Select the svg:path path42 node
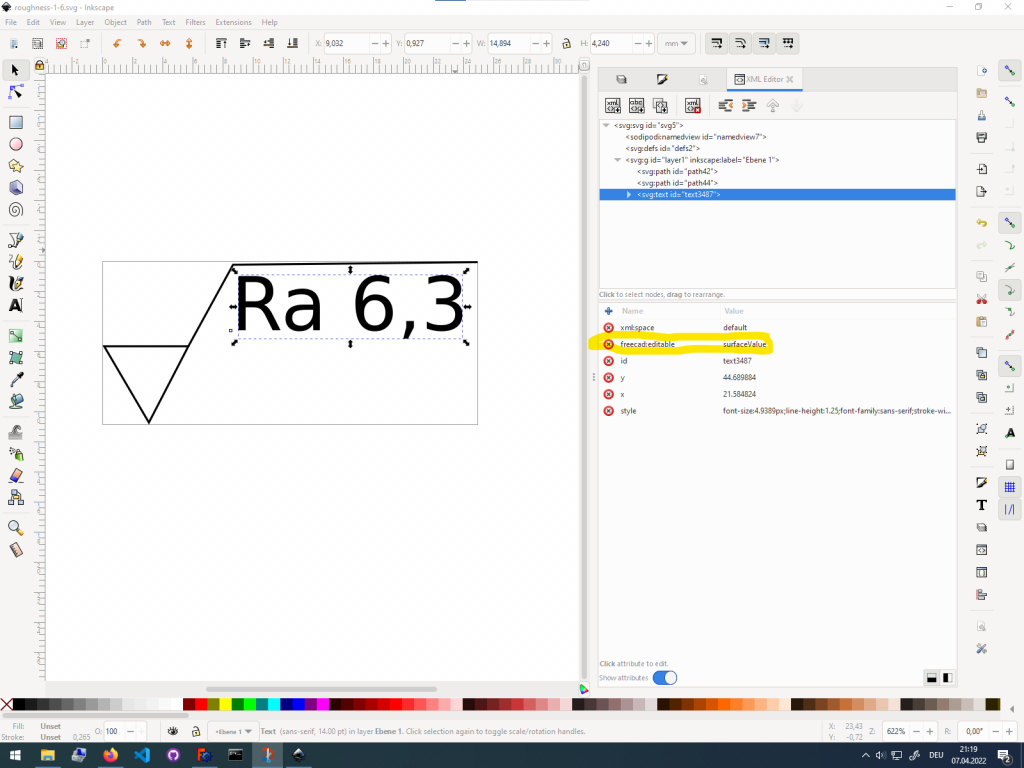 click(677, 172)
